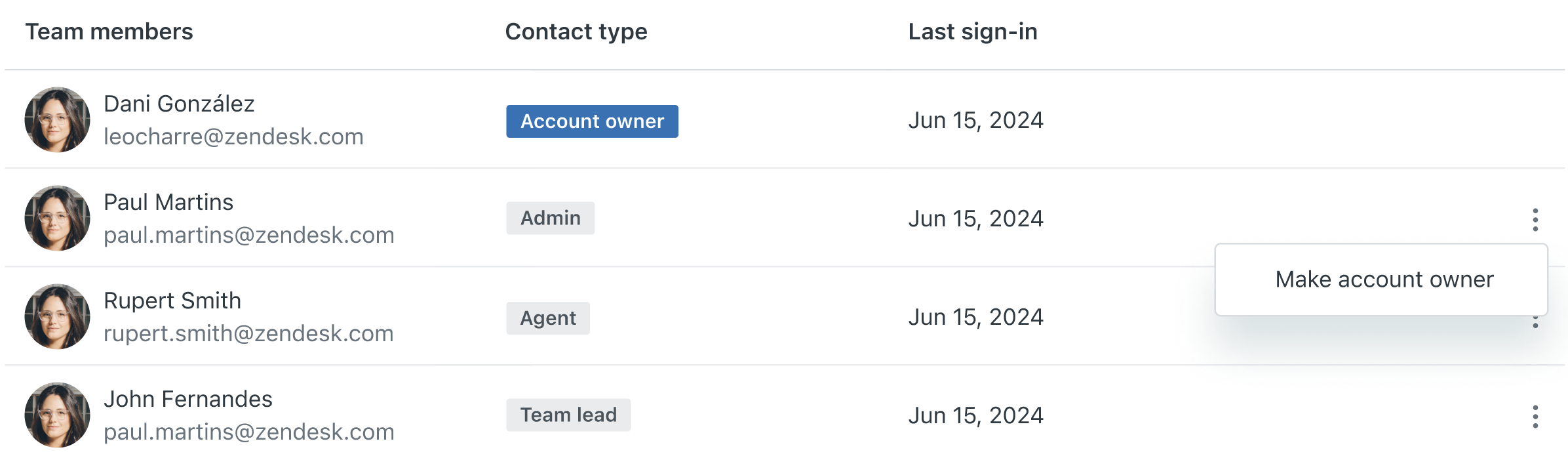Screen dimensions: 1568x458
Task: Click the Account owner badge
Action: click(592, 121)
